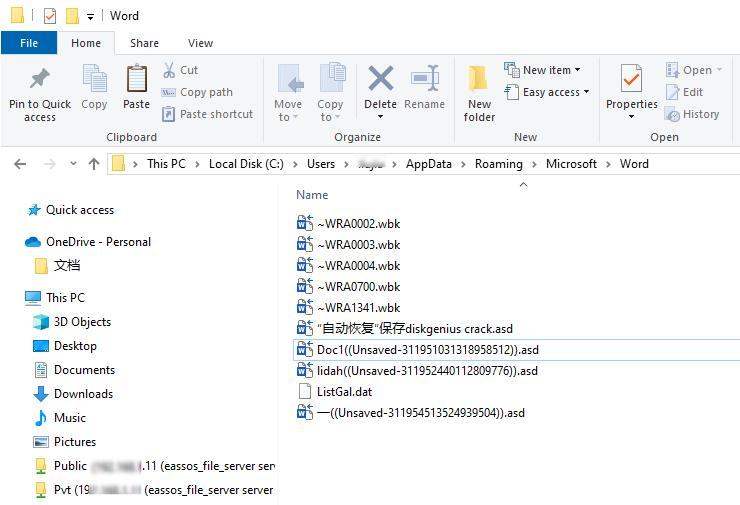This screenshot has width=740, height=505.
Task: Open 3D Objects folder
Action: coord(72,322)
